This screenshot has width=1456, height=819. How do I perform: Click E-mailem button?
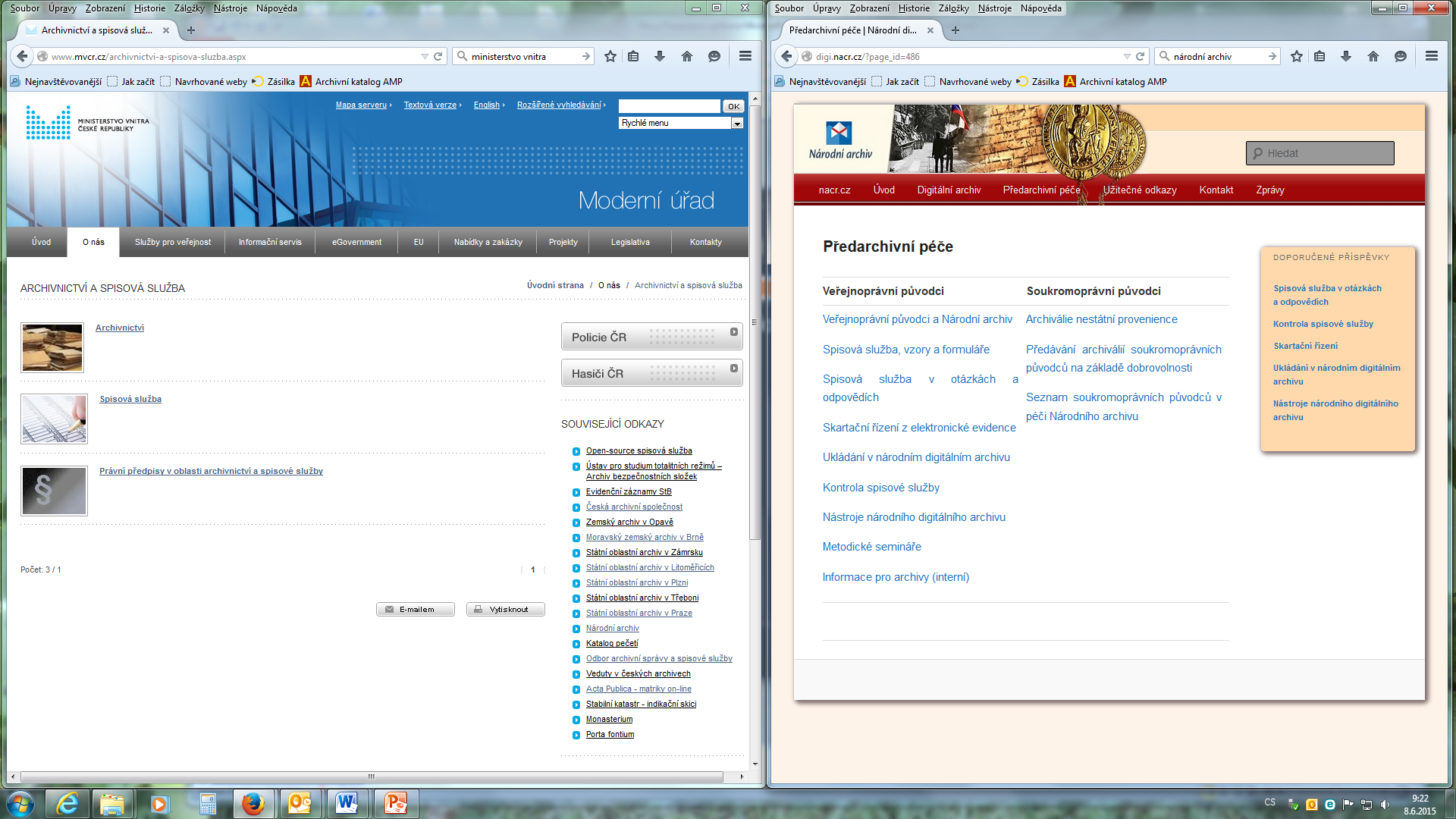[416, 609]
